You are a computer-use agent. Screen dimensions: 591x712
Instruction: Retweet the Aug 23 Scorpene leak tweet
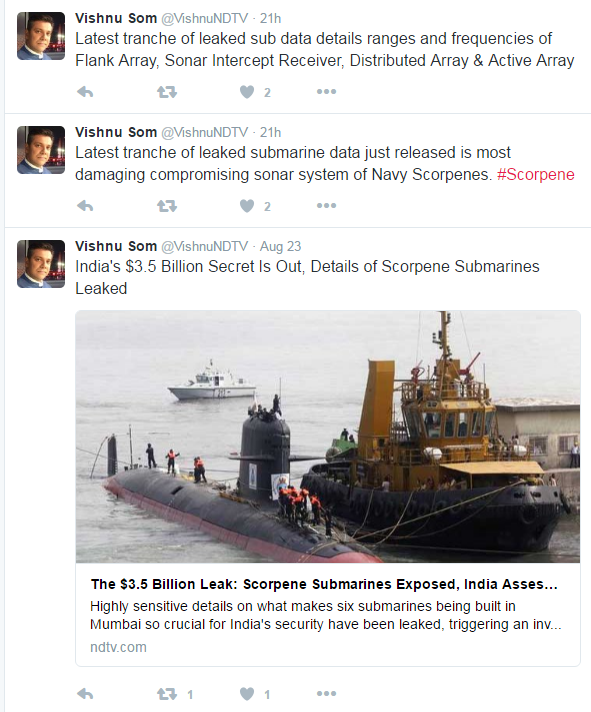(167, 694)
